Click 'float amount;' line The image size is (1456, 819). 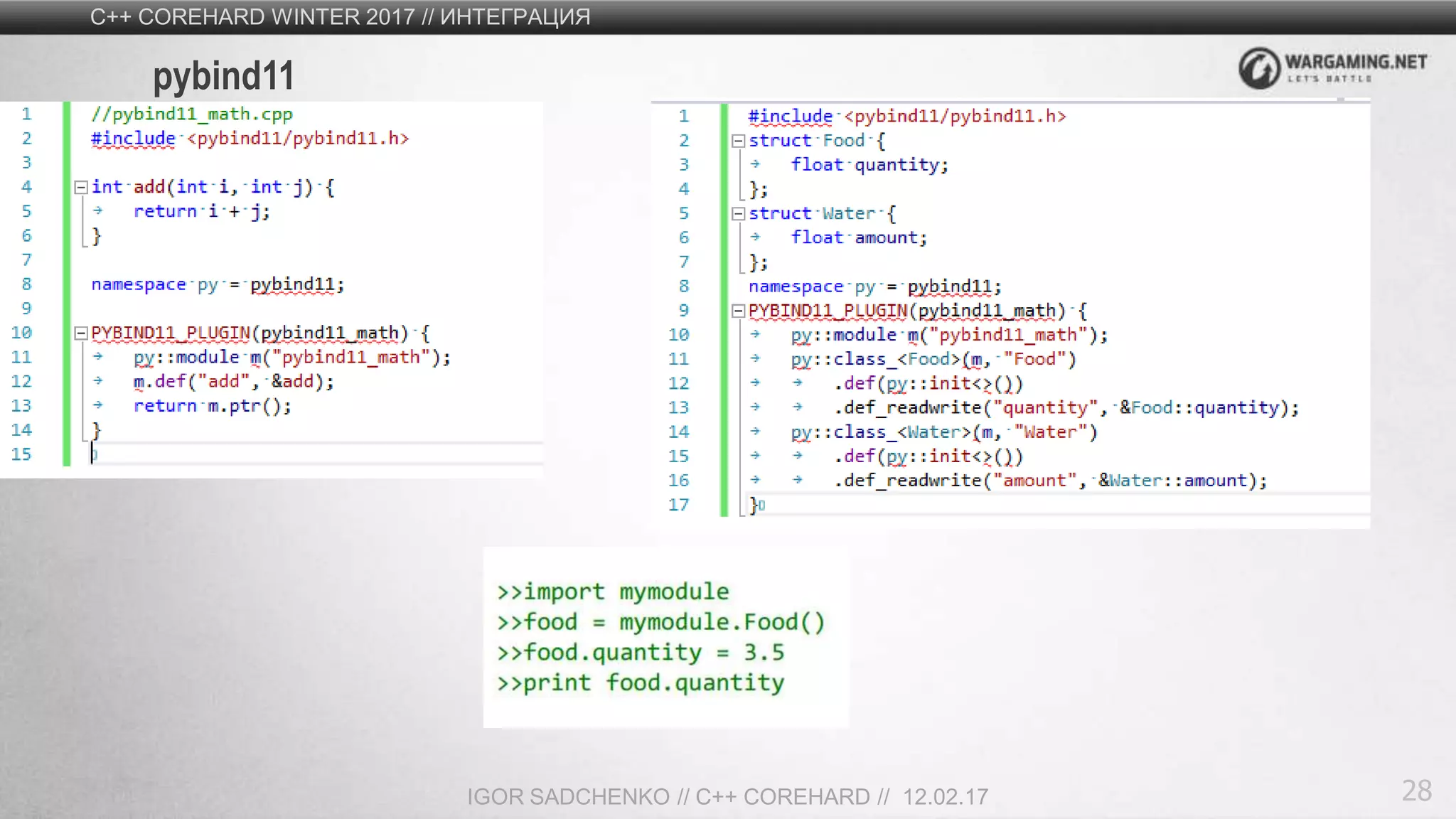point(860,237)
